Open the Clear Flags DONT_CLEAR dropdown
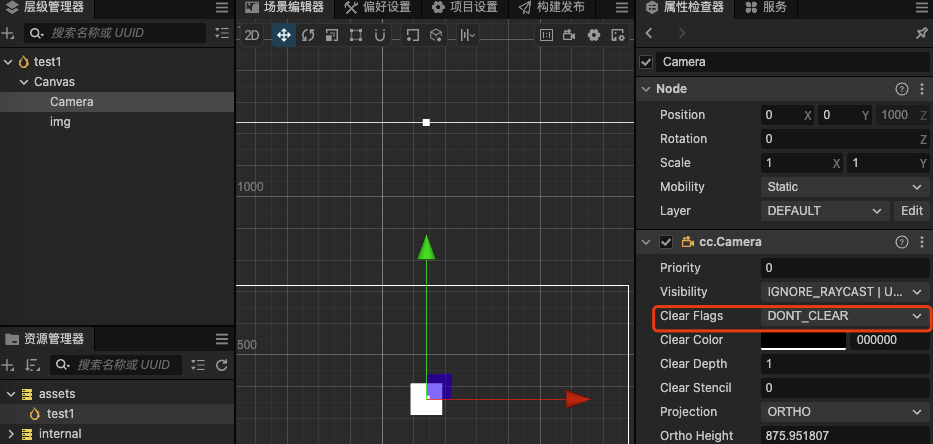Screen dimensions: 933x444 844,316
